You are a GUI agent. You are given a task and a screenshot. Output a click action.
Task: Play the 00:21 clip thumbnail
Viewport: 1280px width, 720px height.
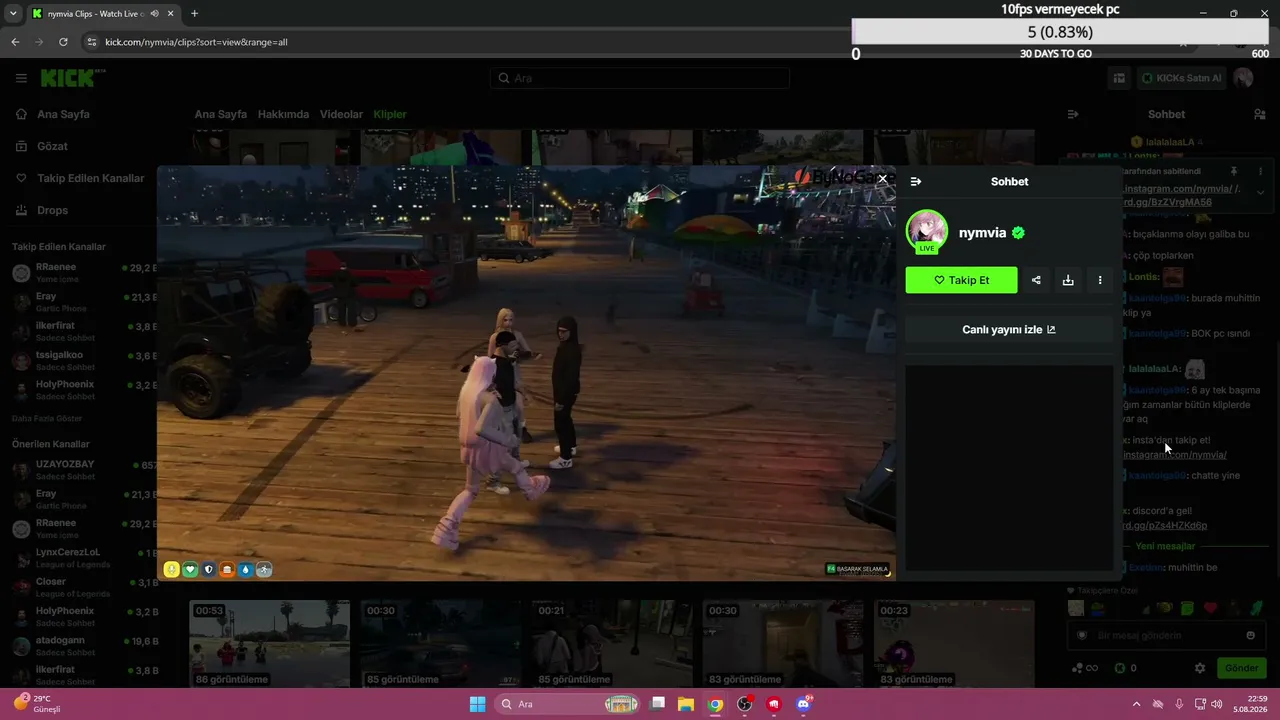(x=611, y=643)
